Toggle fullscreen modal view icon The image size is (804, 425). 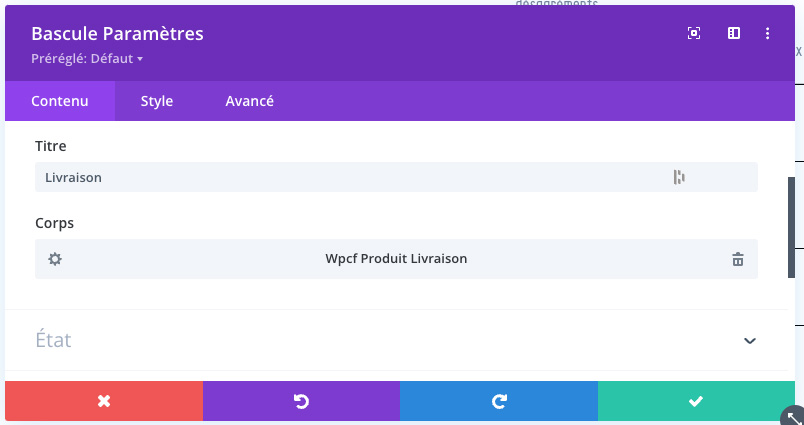694,33
